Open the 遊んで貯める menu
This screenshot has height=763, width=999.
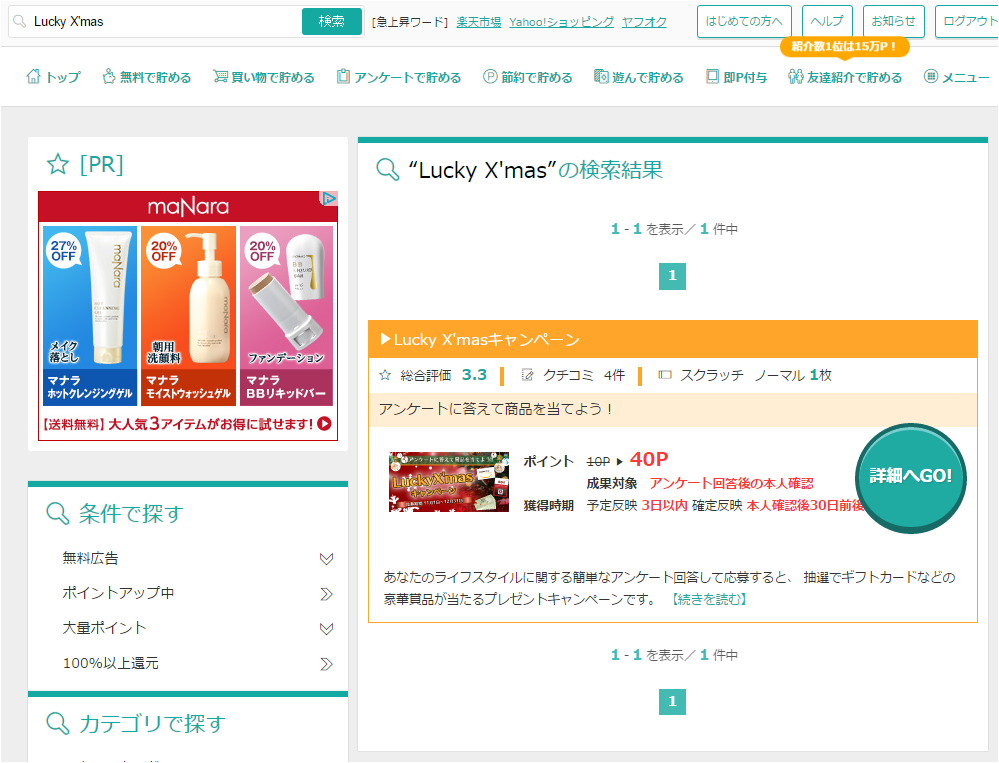pos(638,77)
